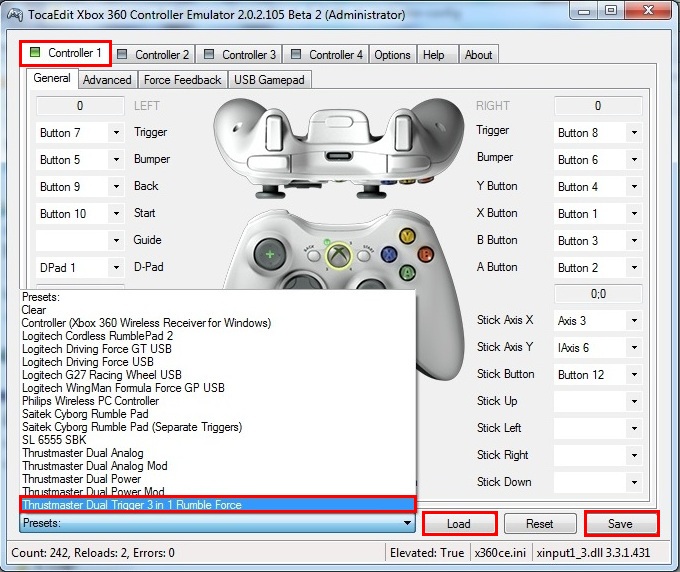Open the D-Pad mapping dropdown
This screenshot has width=680, height=572.
coord(116,268)
